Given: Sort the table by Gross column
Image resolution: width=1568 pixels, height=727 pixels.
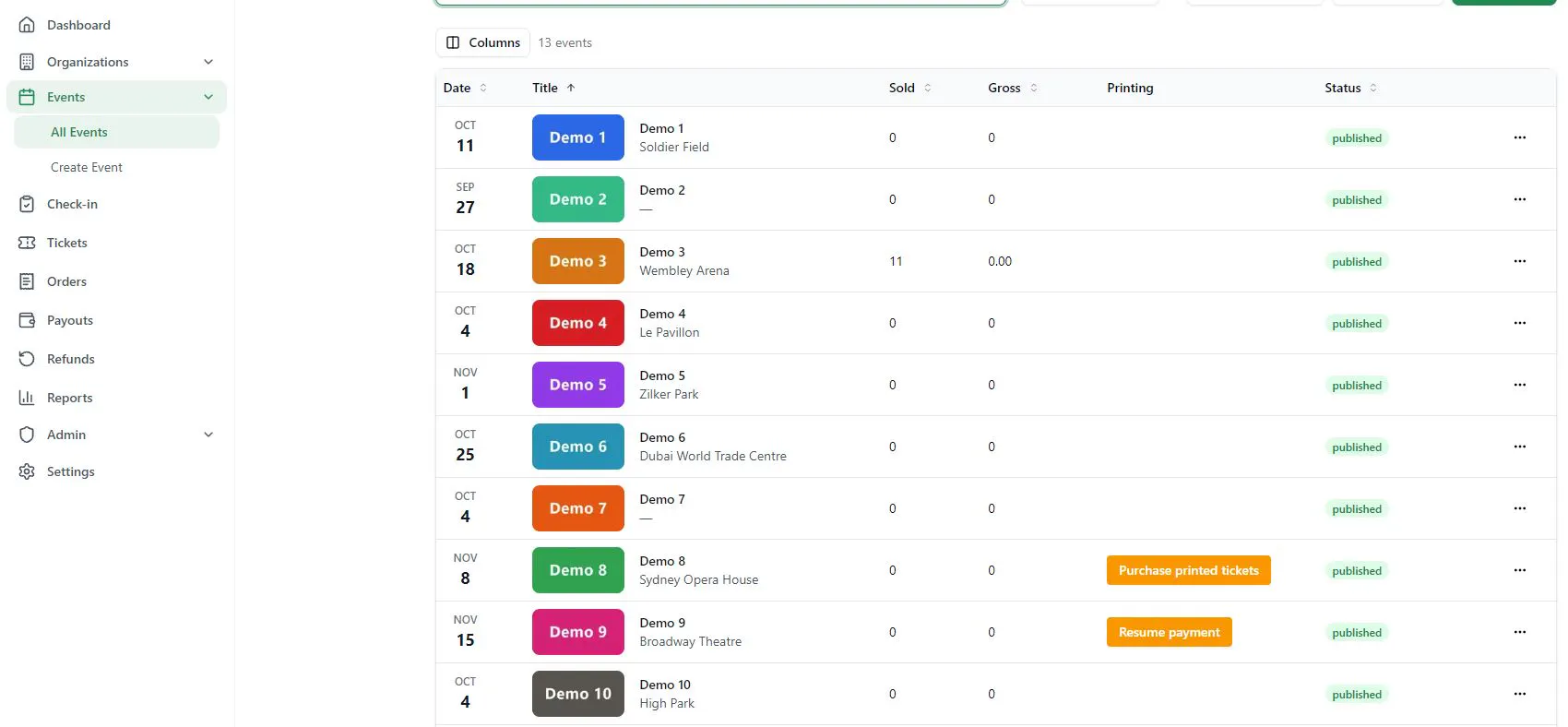Looking at the screenshot, I should [x=1013, y=88].
